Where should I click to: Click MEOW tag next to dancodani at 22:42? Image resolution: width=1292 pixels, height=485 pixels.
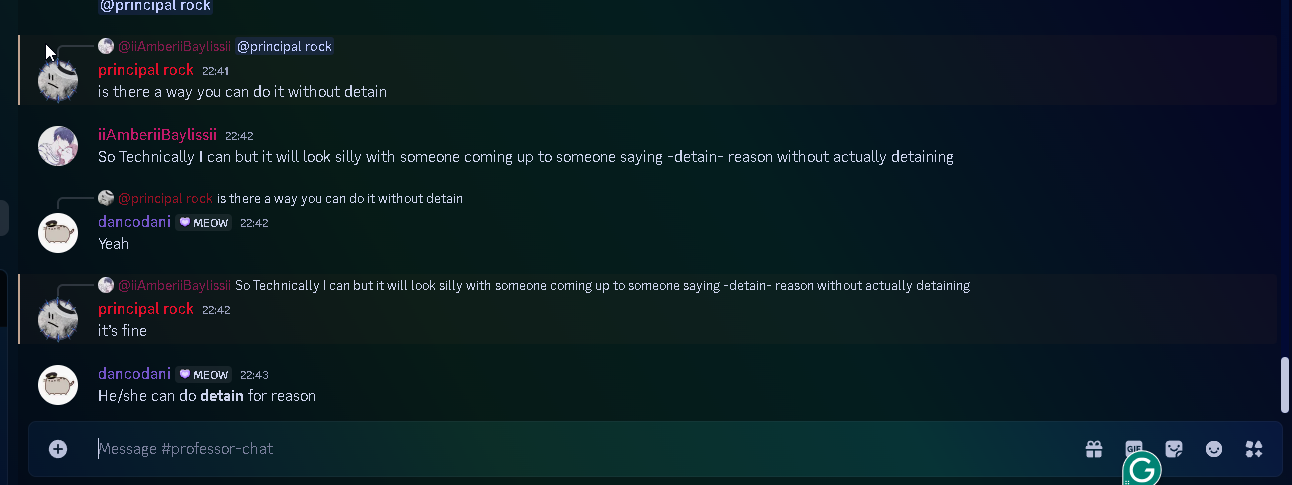[204, 223]
